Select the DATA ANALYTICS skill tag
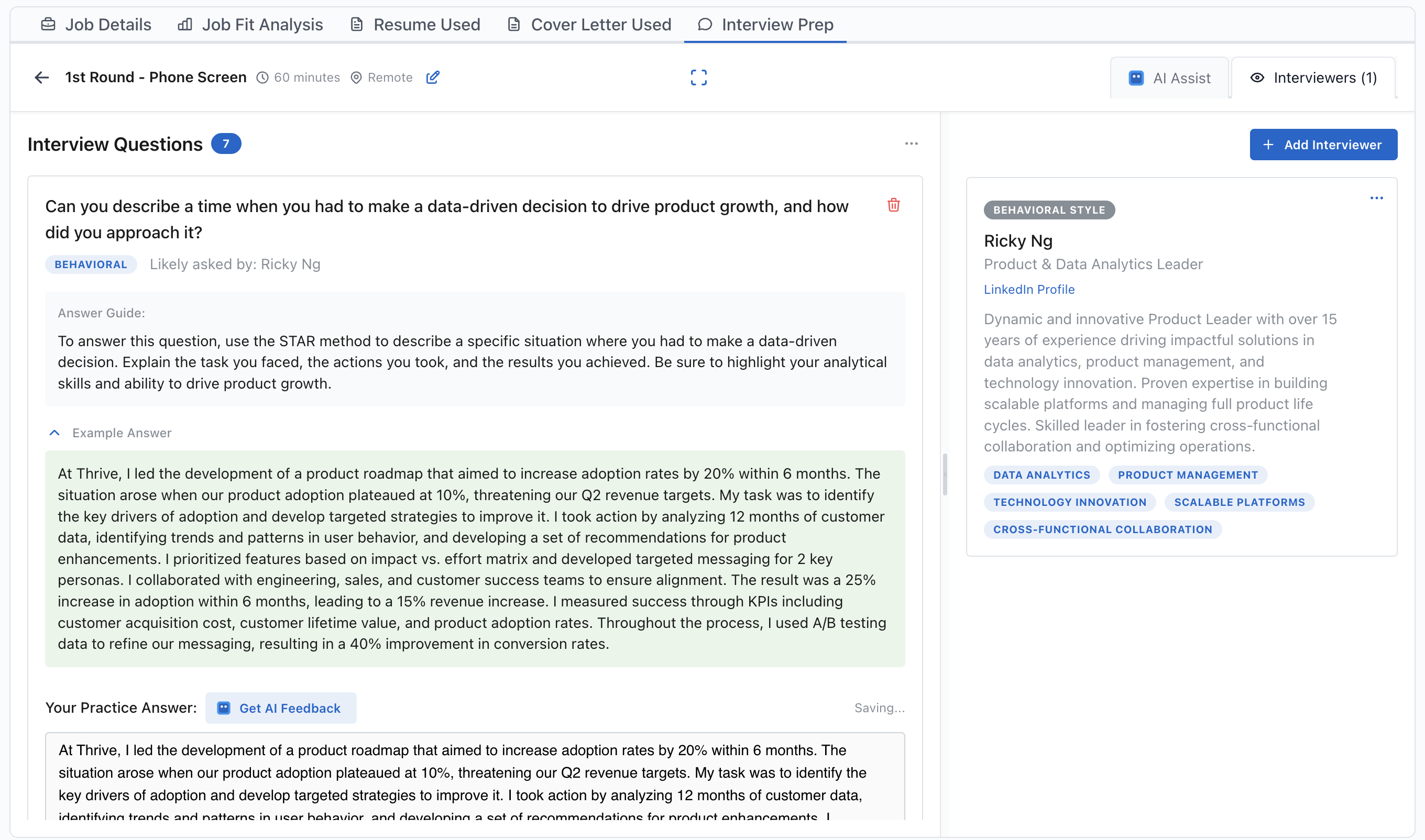The height and width of the screenshot is (840, 1425). (x=1041, y=474)
